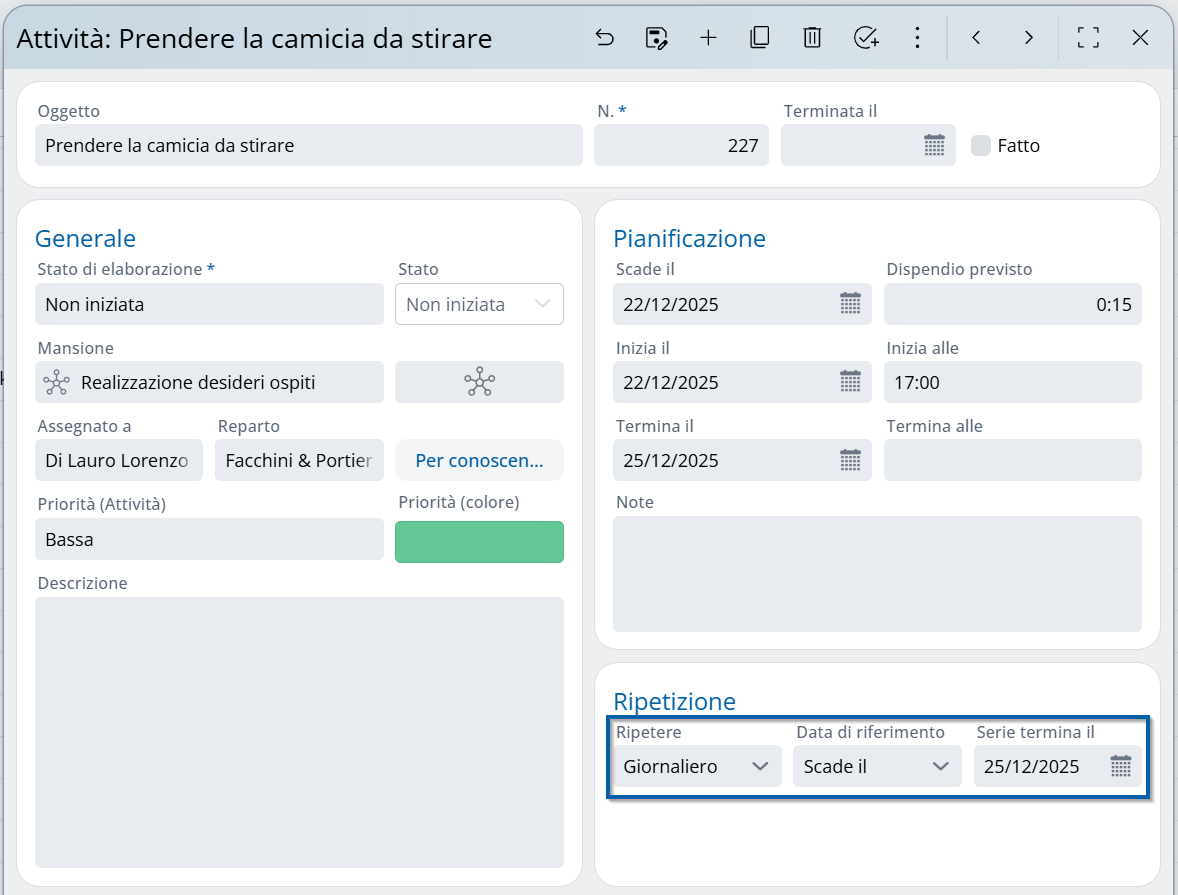Open the Stato dropdown
1178x895 pixels.
(479, 305)
